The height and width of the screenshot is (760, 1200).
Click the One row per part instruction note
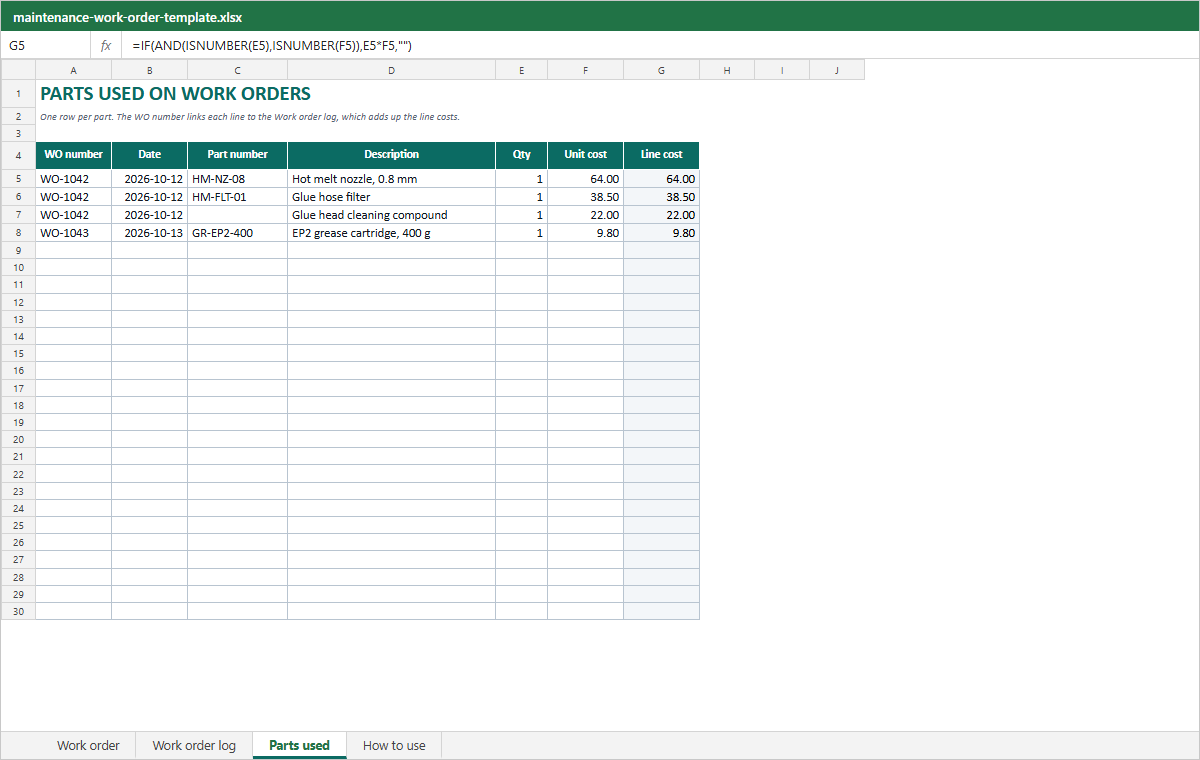pyautogui.click(x=249, y=117)
